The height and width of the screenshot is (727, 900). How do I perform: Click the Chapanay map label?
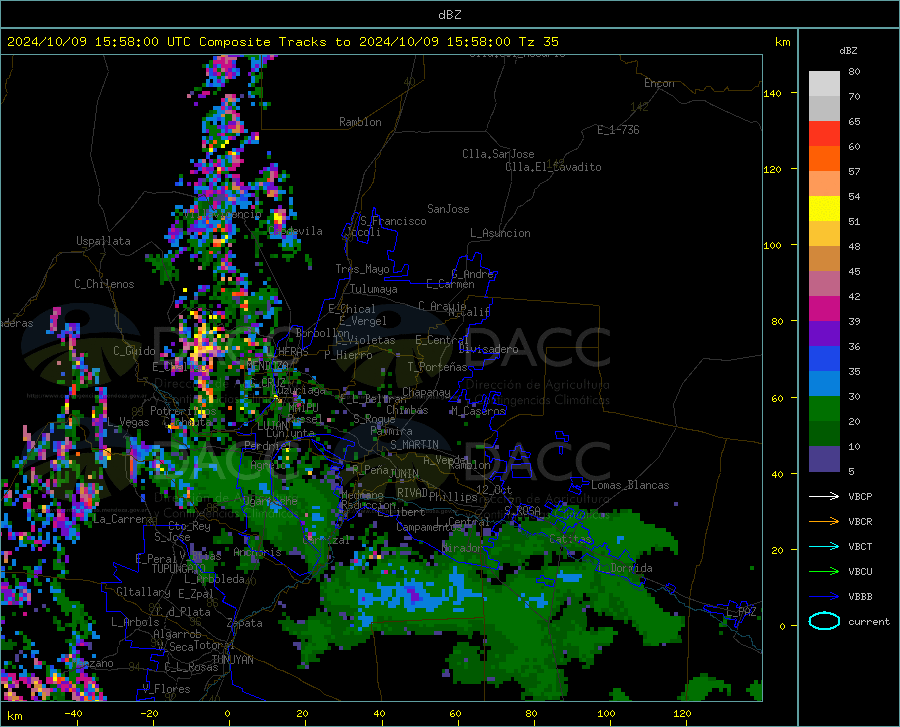[426, 392]
